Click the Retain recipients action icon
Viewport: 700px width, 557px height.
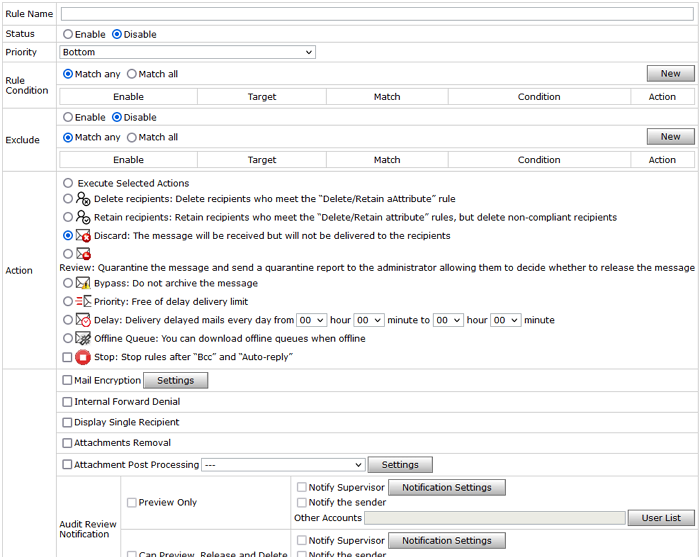[84, 217]
